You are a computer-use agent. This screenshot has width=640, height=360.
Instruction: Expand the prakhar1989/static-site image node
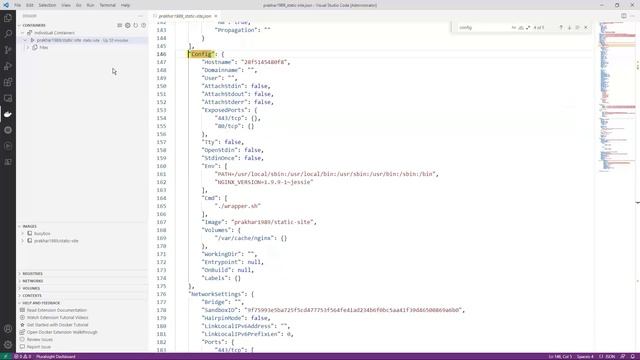pos(23,241)
